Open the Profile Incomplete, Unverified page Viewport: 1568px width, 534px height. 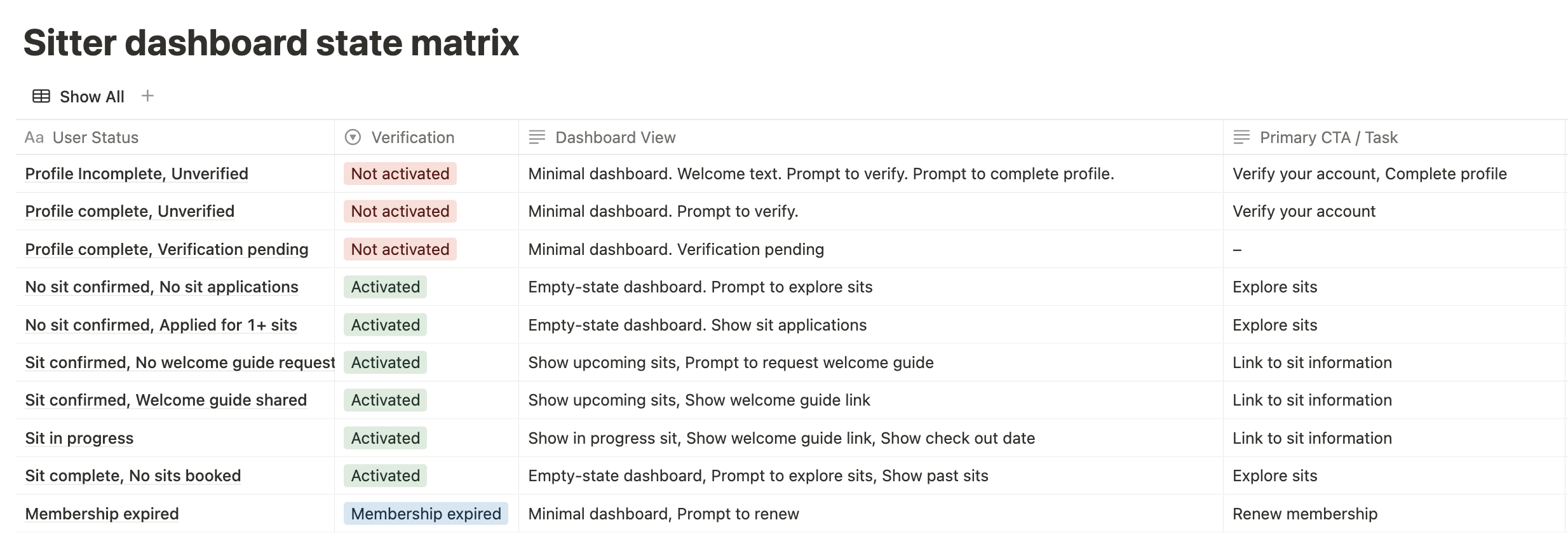click(137, 174)
